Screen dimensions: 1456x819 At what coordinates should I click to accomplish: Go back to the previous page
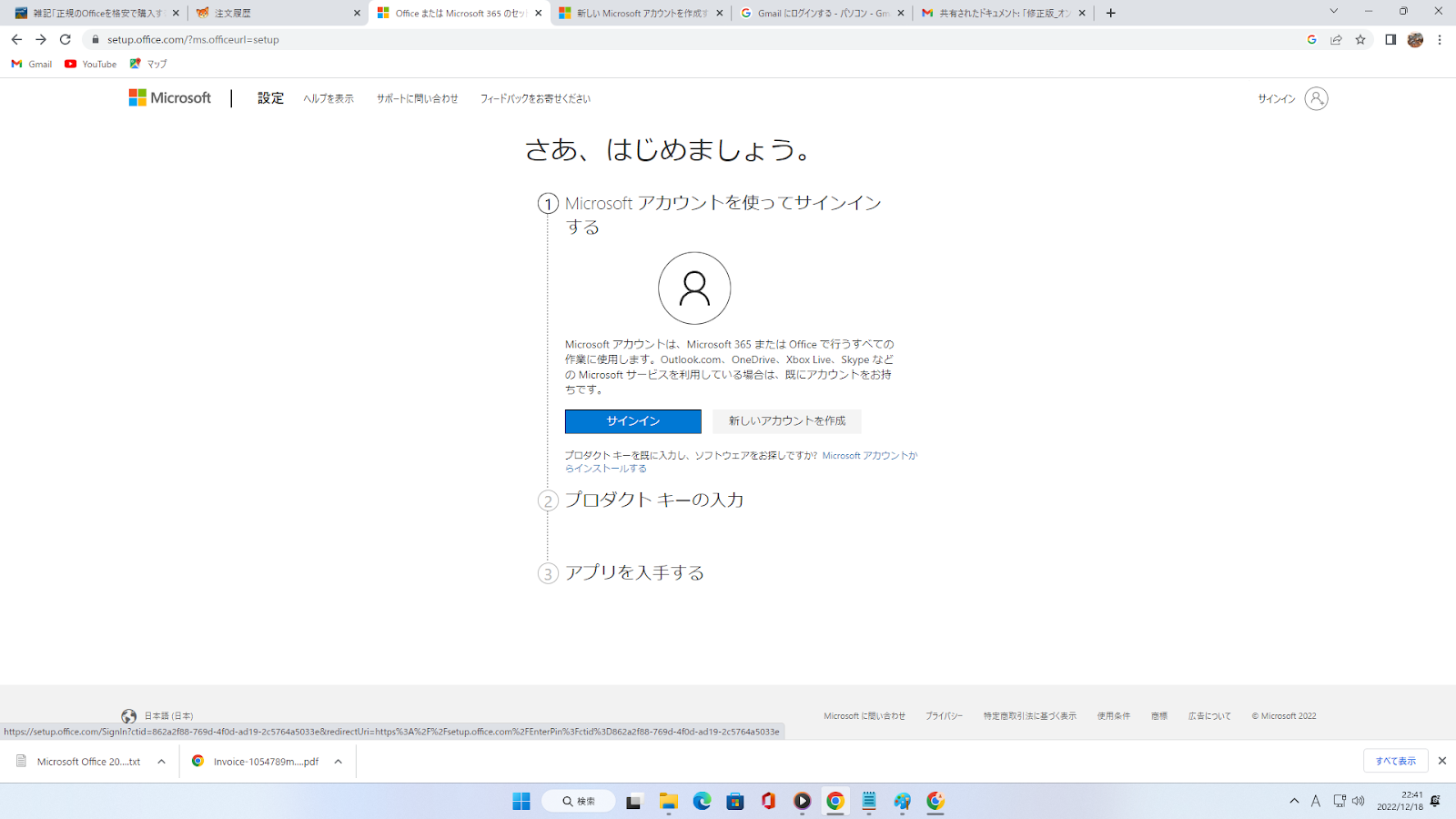point(16,39)
